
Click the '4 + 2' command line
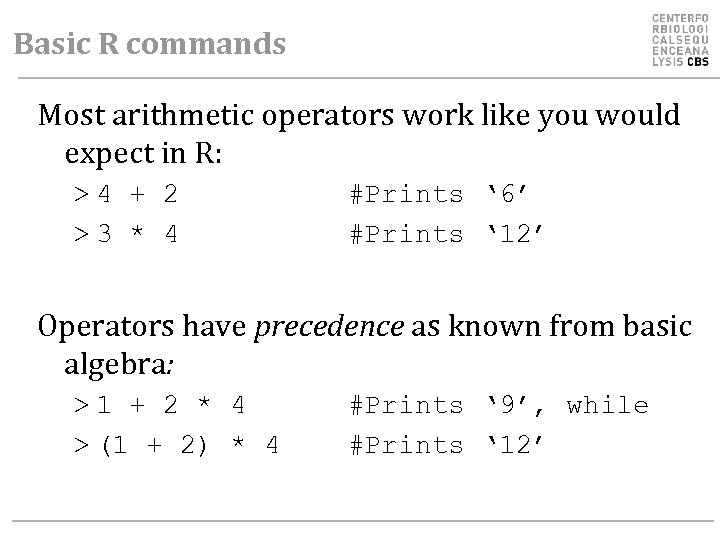[138, 194]
